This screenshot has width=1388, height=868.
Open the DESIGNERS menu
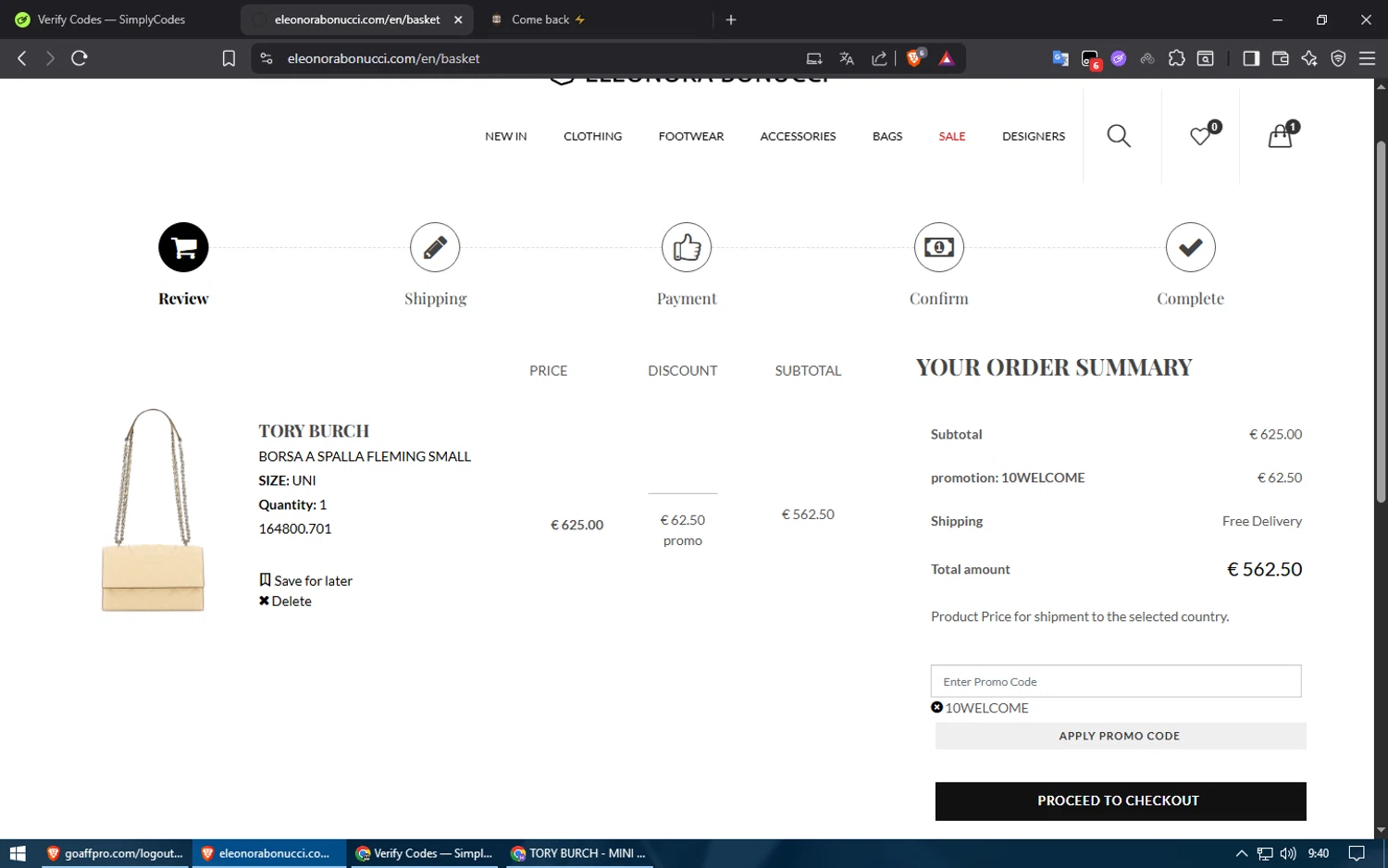tap(1034, 136)
